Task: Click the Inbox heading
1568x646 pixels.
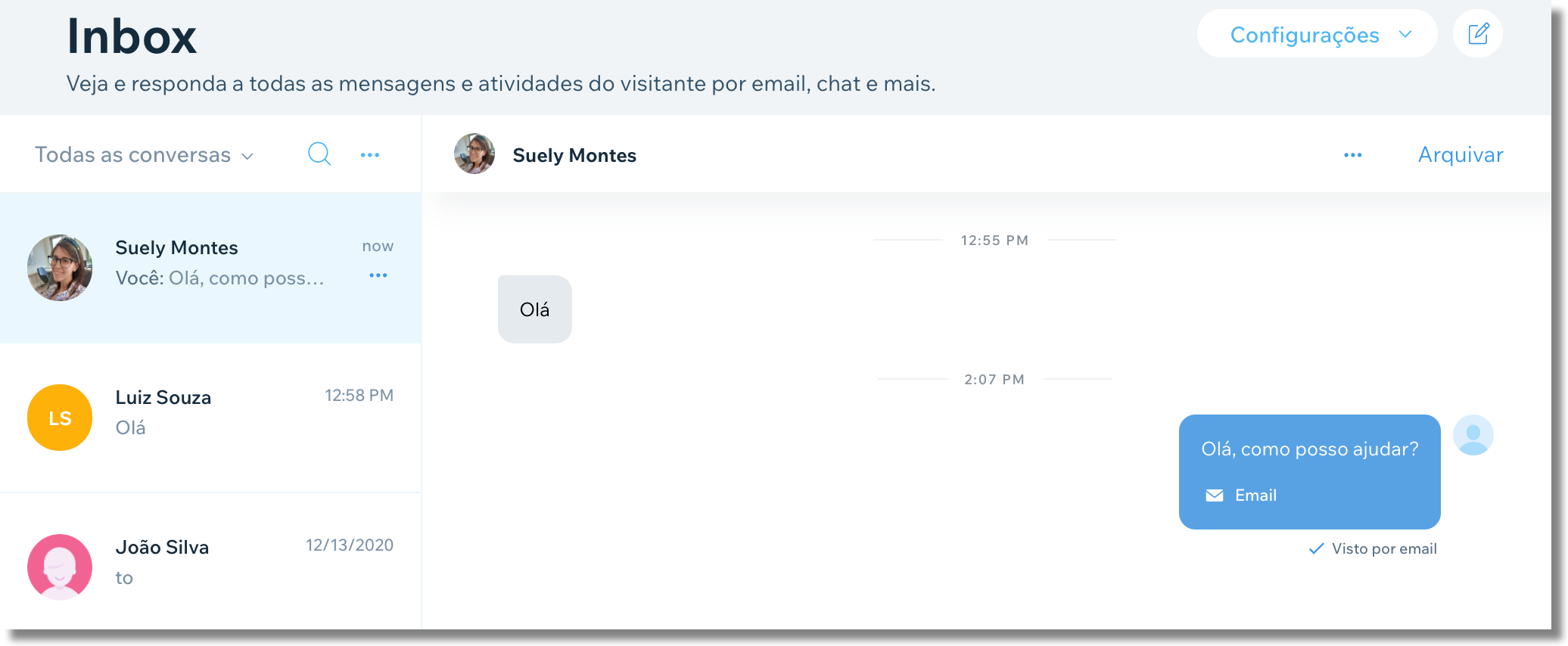Action: (x=131, y=34)
